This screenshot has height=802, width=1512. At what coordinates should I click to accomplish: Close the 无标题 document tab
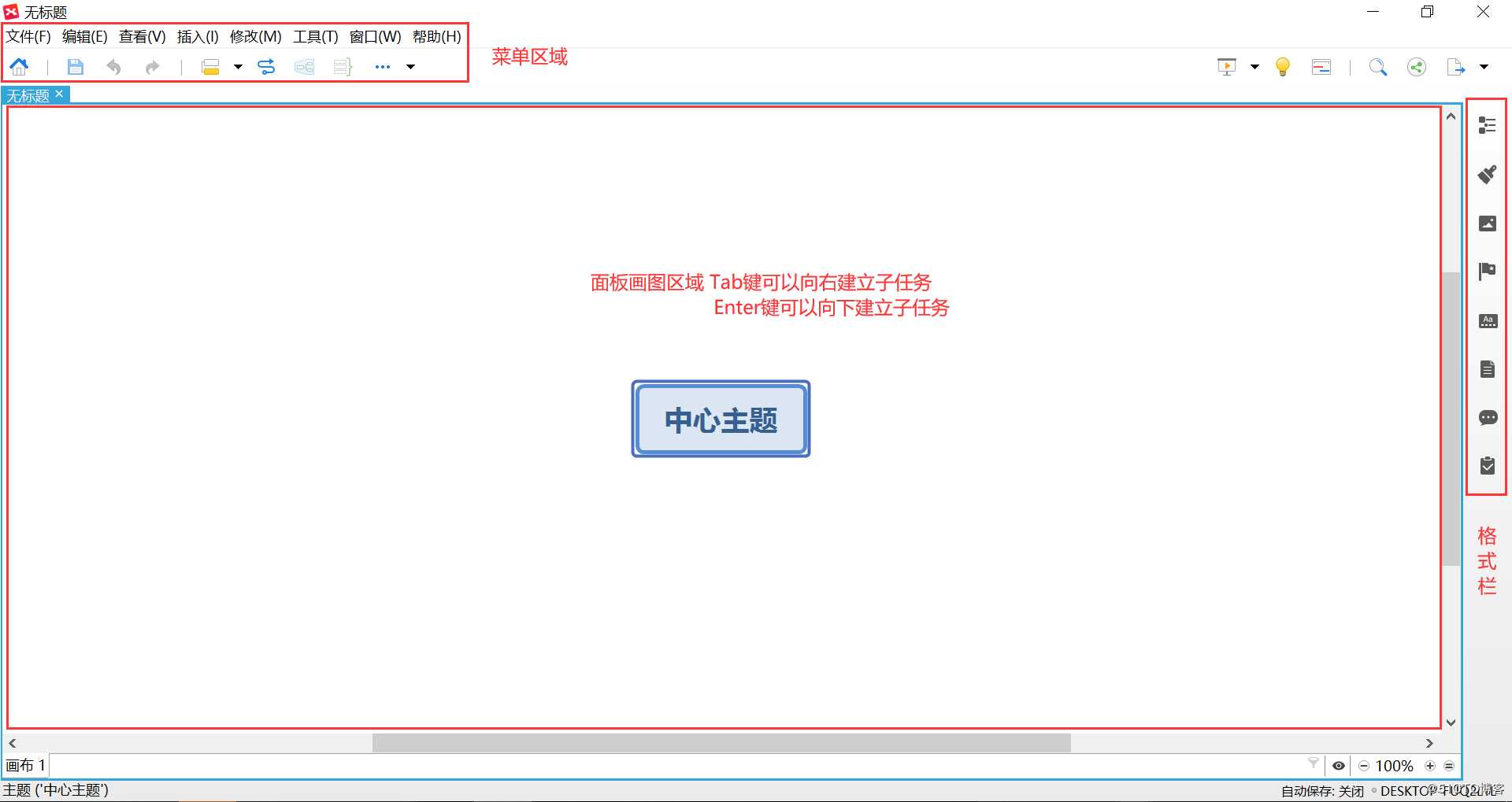[59, 94]
